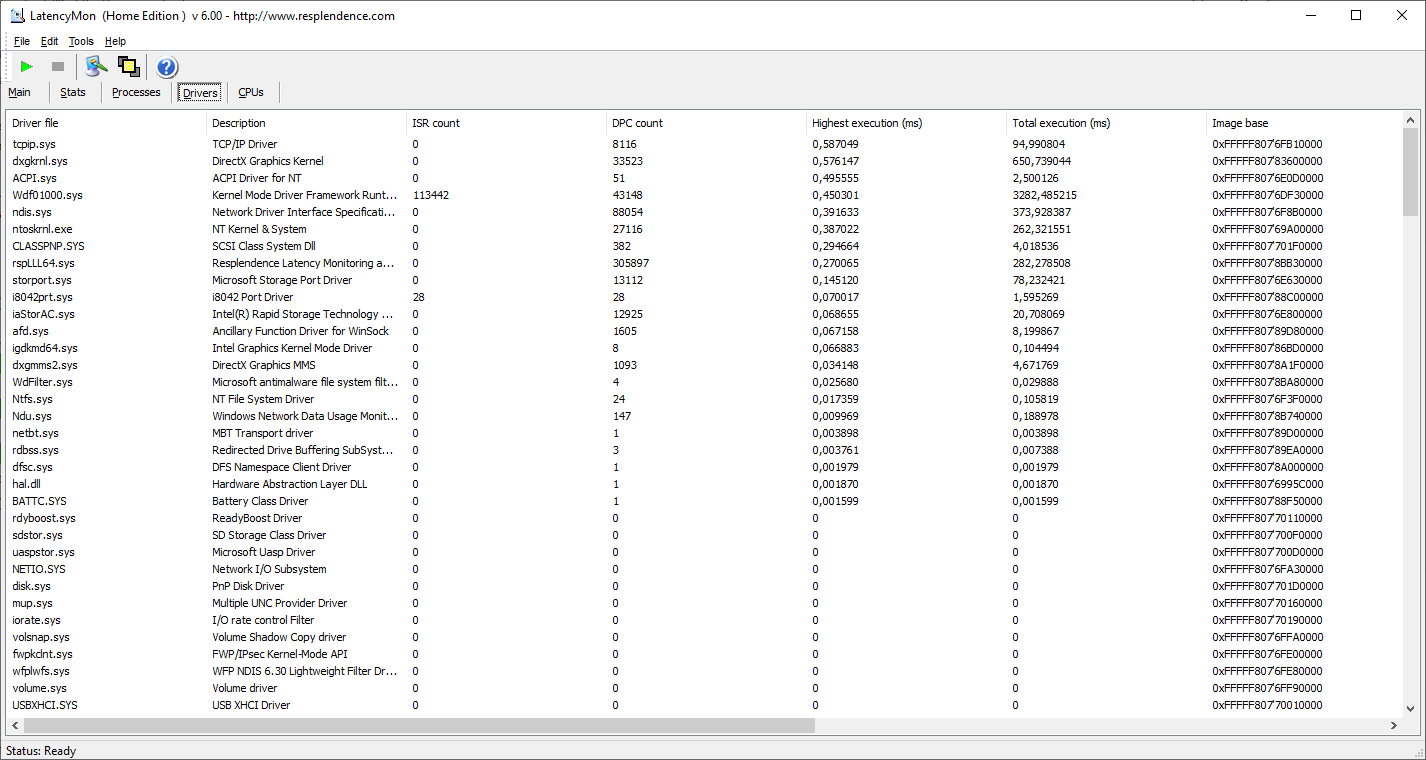This screenshot has height=760, width=1426.
Task: Select the ntoskrnl.exe driver row
Action: coord(705,229)
